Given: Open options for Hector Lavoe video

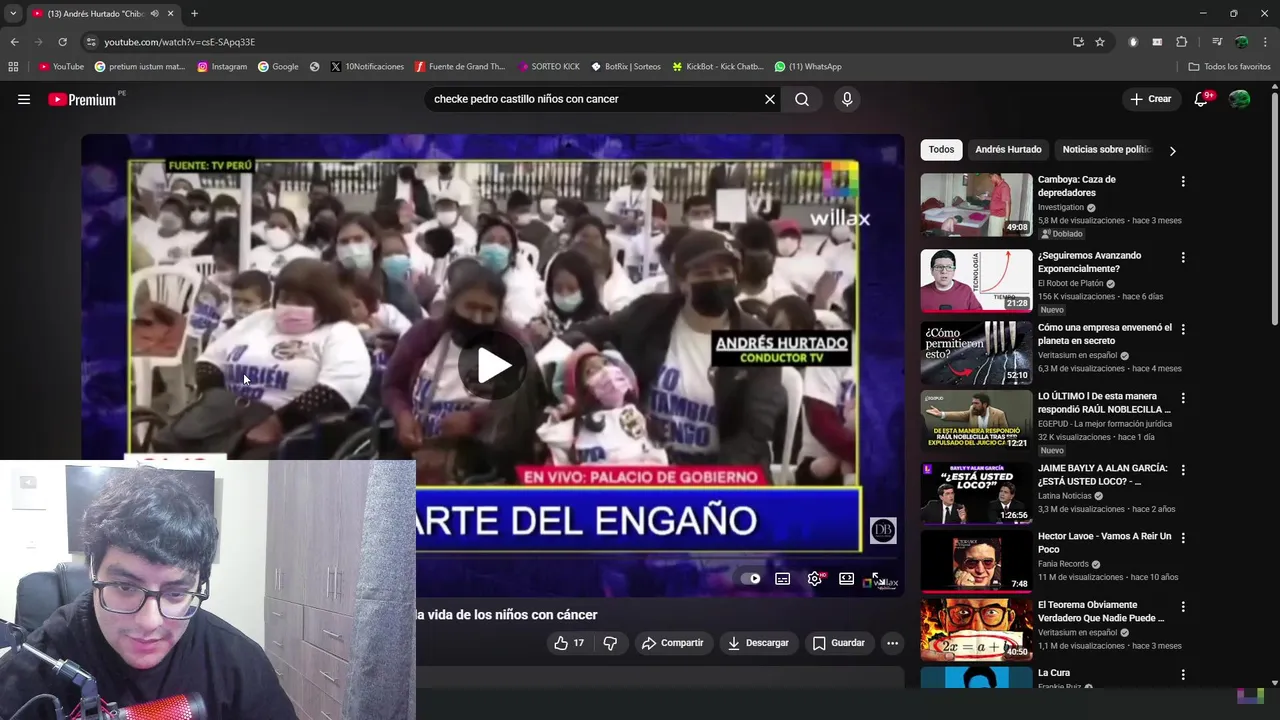Looking at the screenshot, I should 1183,538.
